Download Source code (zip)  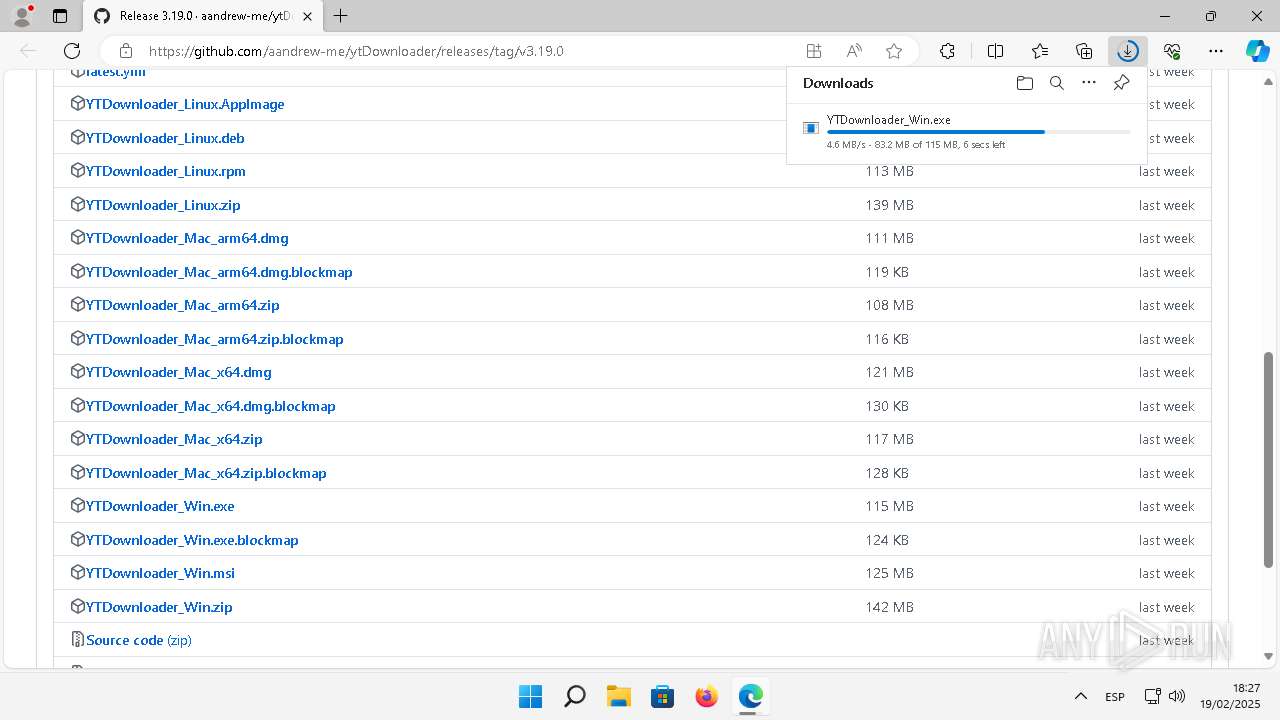139,640
